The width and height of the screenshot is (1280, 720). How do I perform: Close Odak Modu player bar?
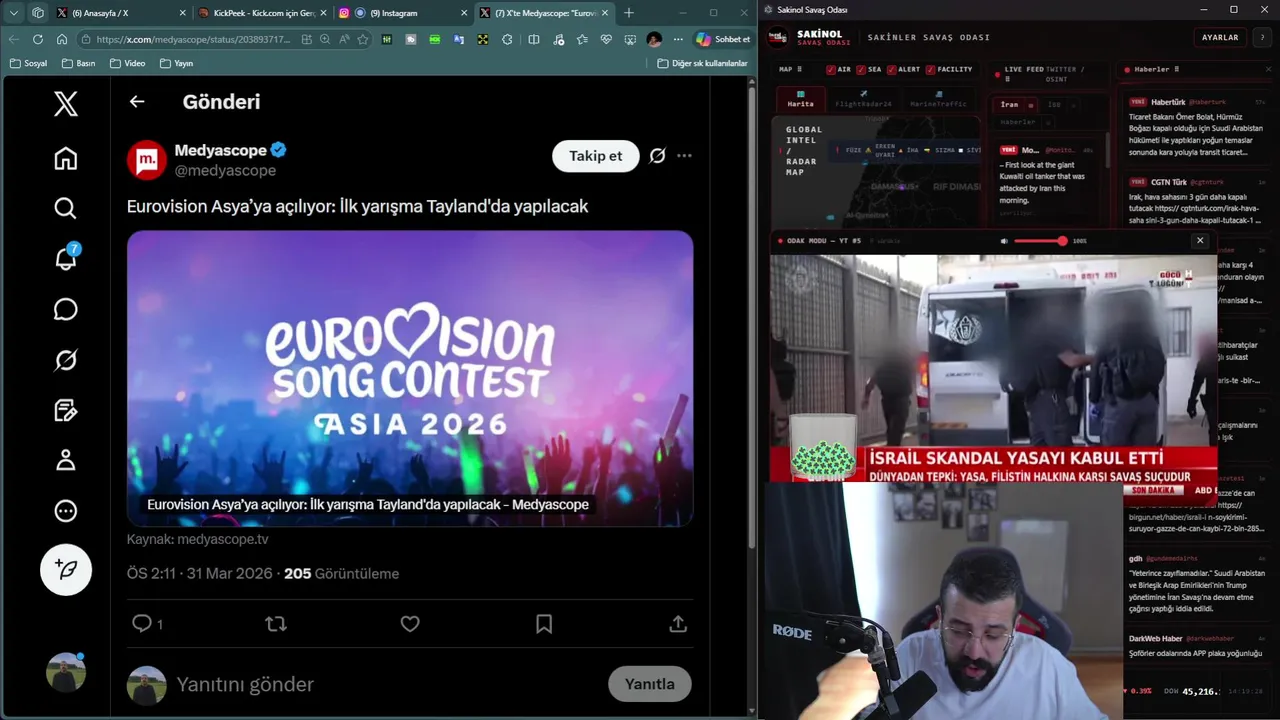coord(1200,240)
